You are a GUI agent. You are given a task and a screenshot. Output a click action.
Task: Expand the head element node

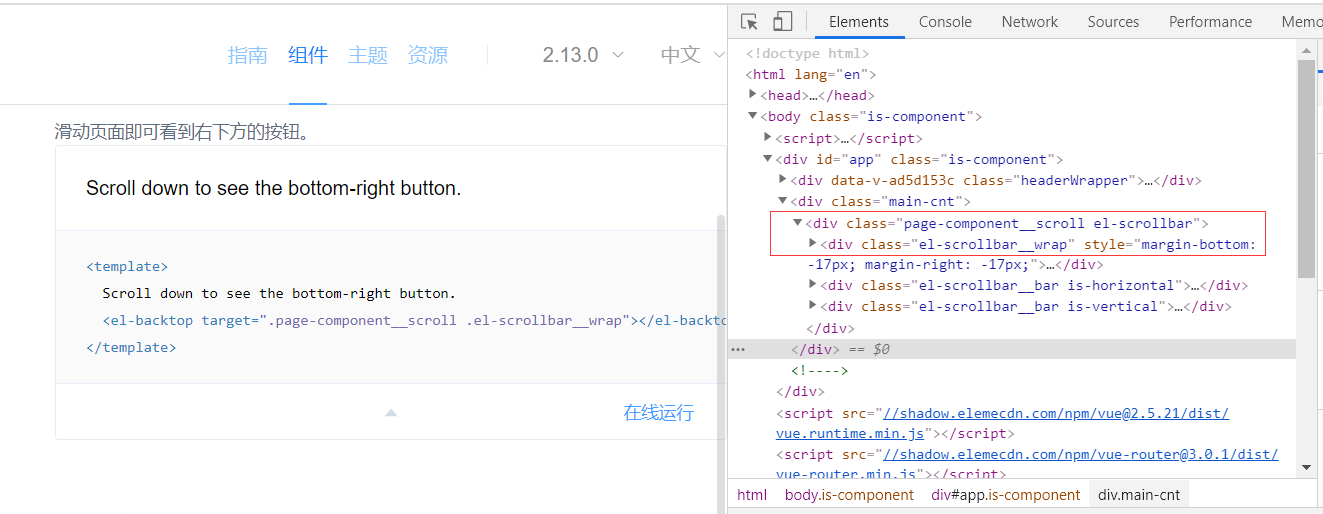pos(753,95)
